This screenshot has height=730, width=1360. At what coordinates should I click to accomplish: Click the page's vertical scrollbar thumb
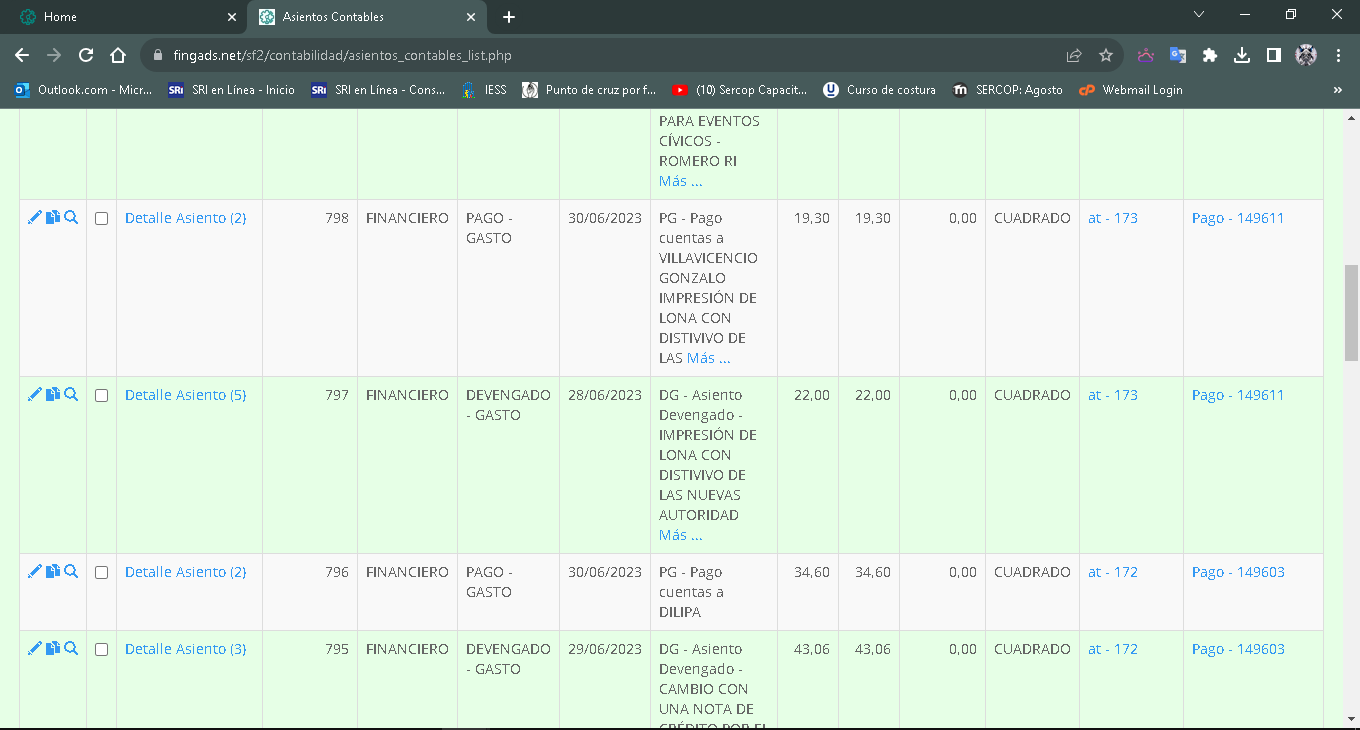1351,312
